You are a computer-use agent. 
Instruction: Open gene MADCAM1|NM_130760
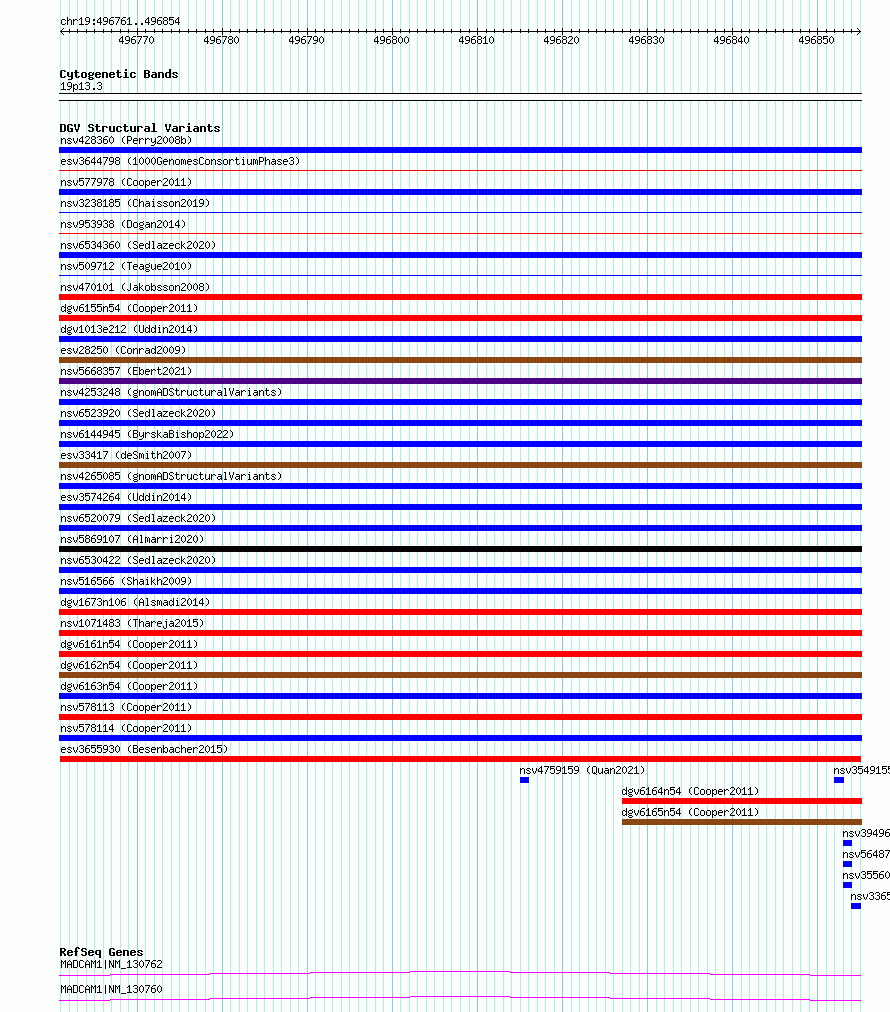(111, 989)
